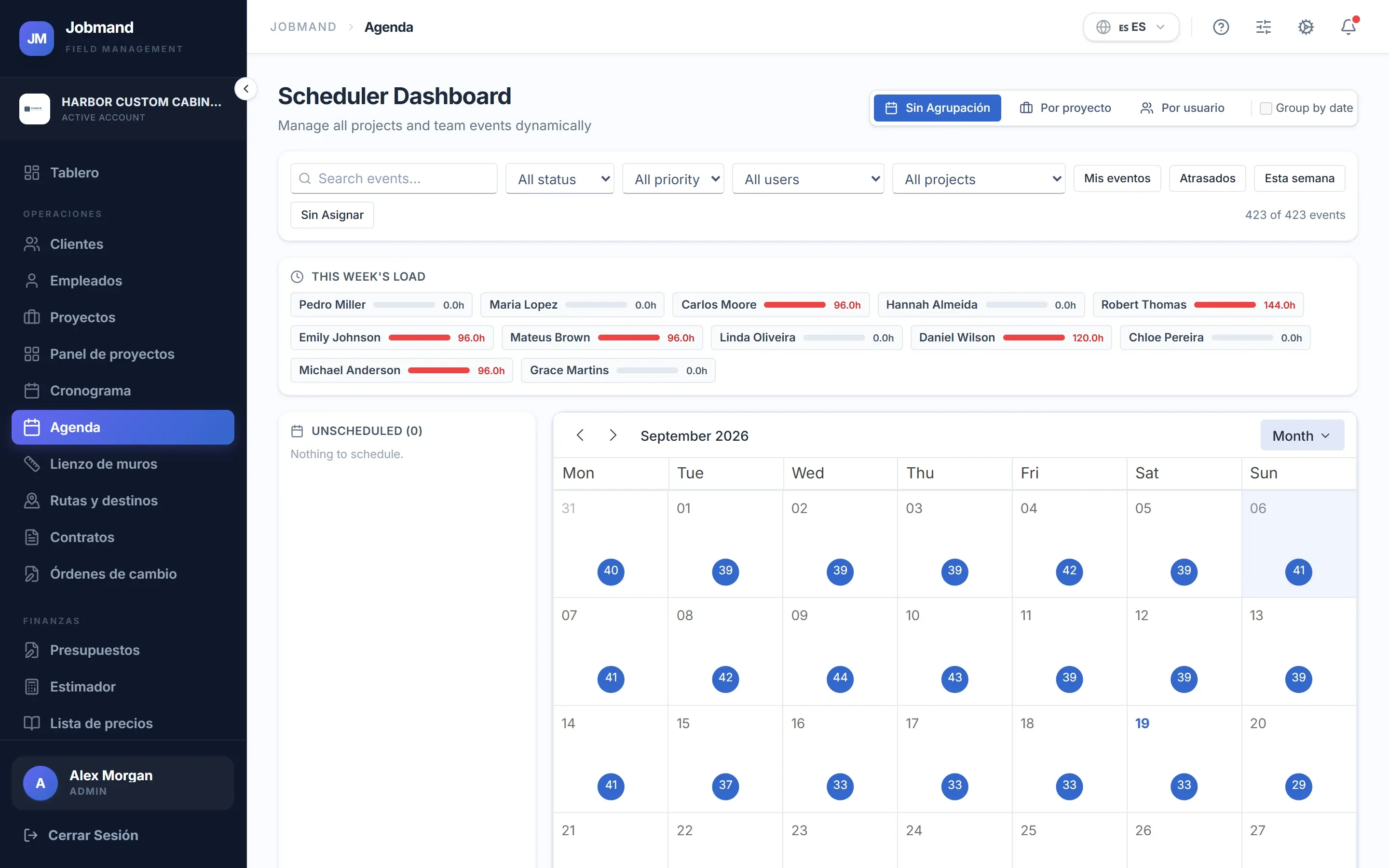Click Daniel Wilson's 120.0h load bar
This screenshot has width=1389, height=868.
pyautogui.click(x=1033, y=338)
